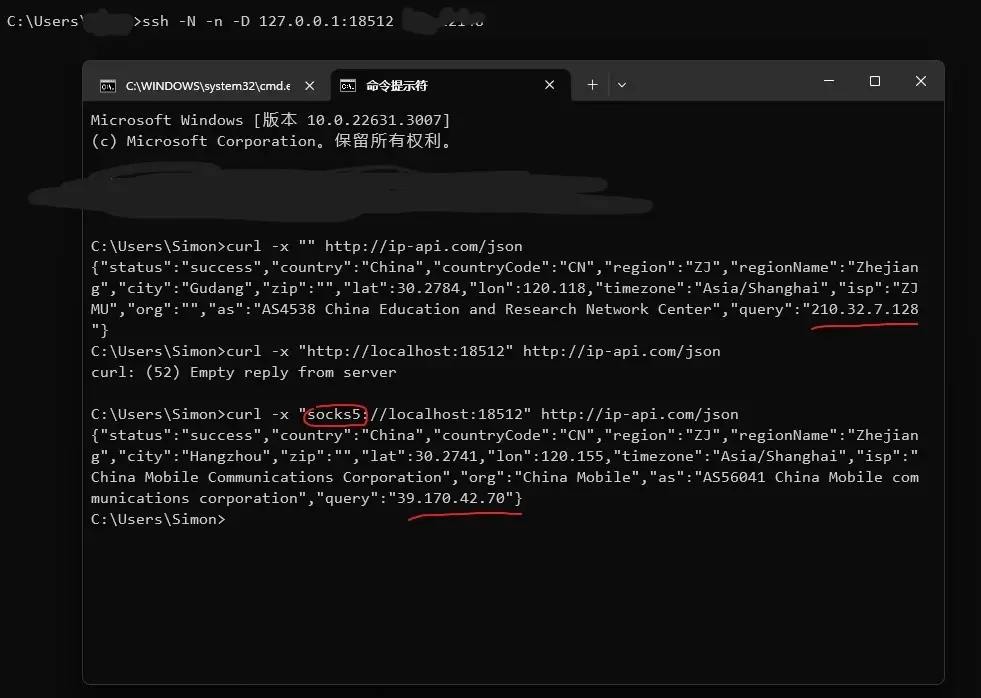Click the underlined IP 39.170.42.70
The image size is (981, 698).
pos(455,498)
